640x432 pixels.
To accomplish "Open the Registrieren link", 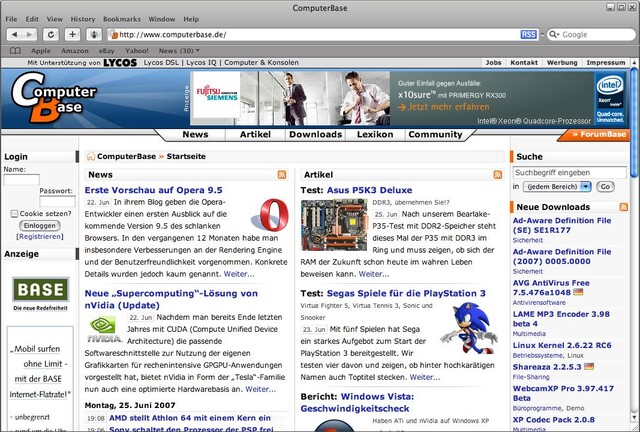I will tap(40, 237).
